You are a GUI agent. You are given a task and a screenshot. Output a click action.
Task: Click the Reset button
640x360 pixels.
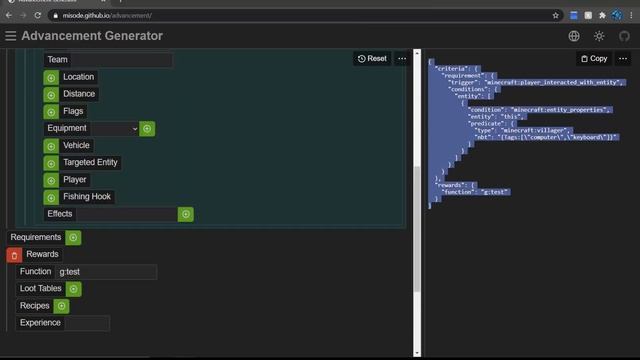[x=372, y=59]
